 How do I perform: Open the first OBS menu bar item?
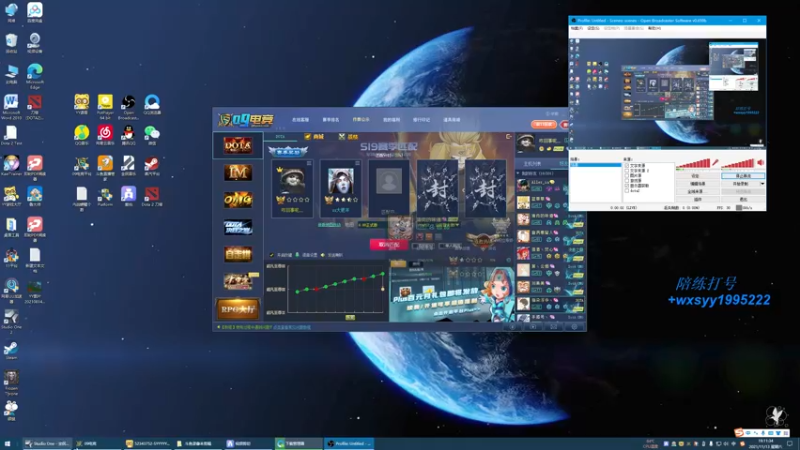click(x=577, y=29)
